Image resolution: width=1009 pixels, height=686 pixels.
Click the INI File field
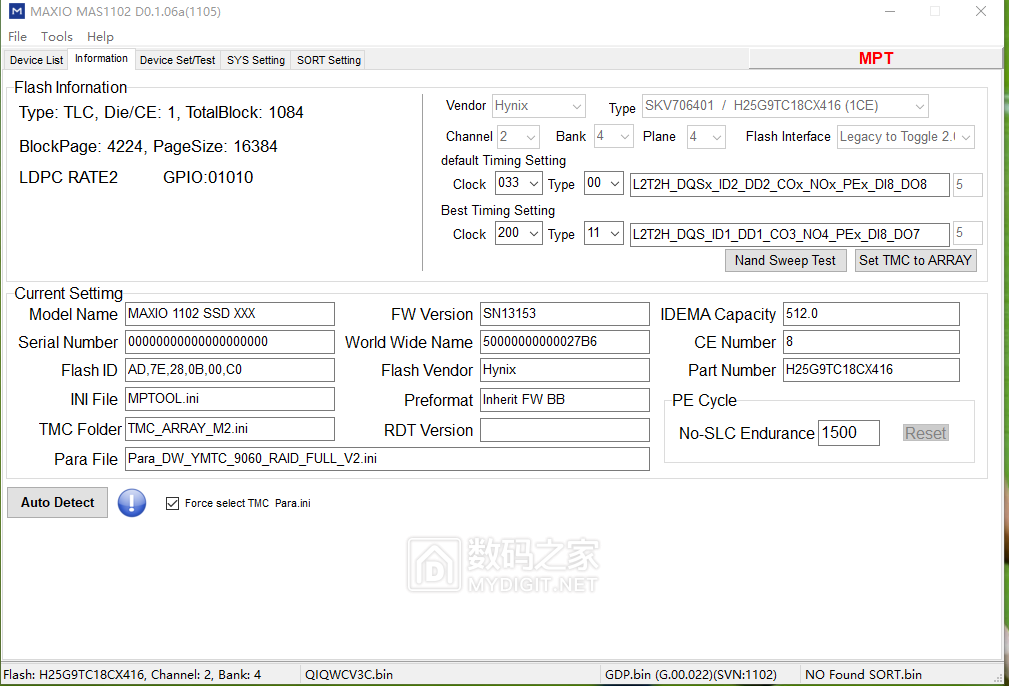coord(230,399)
